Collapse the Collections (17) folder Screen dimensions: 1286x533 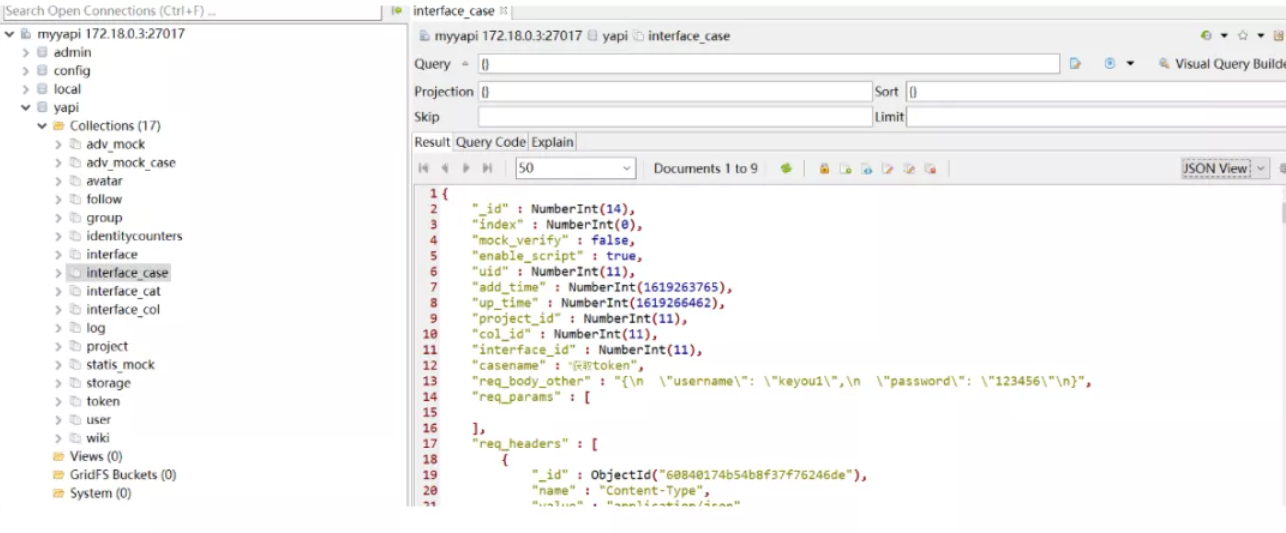[42, 126]
